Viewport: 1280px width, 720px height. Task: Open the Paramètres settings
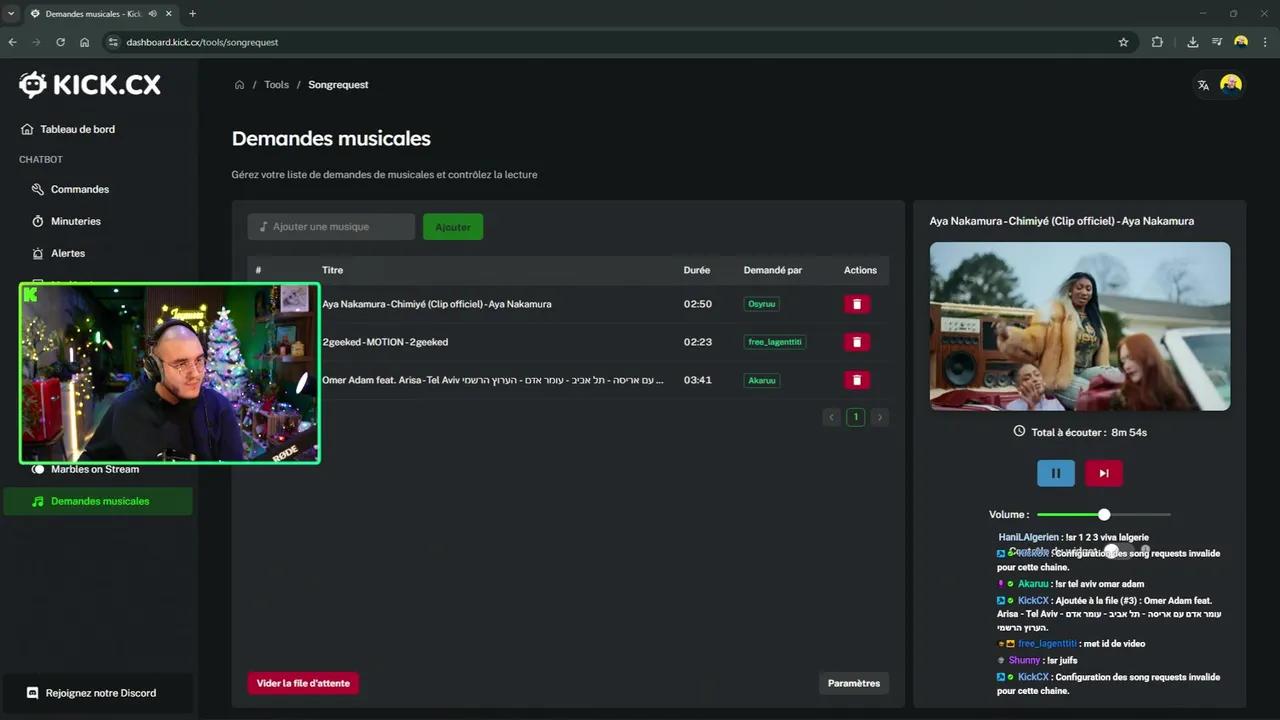tap(854, 684)
